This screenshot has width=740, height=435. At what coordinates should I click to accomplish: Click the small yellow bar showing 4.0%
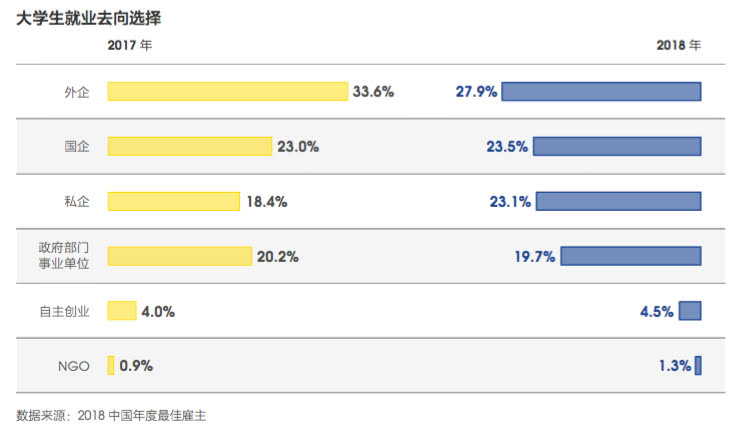(x=122, y=311)
